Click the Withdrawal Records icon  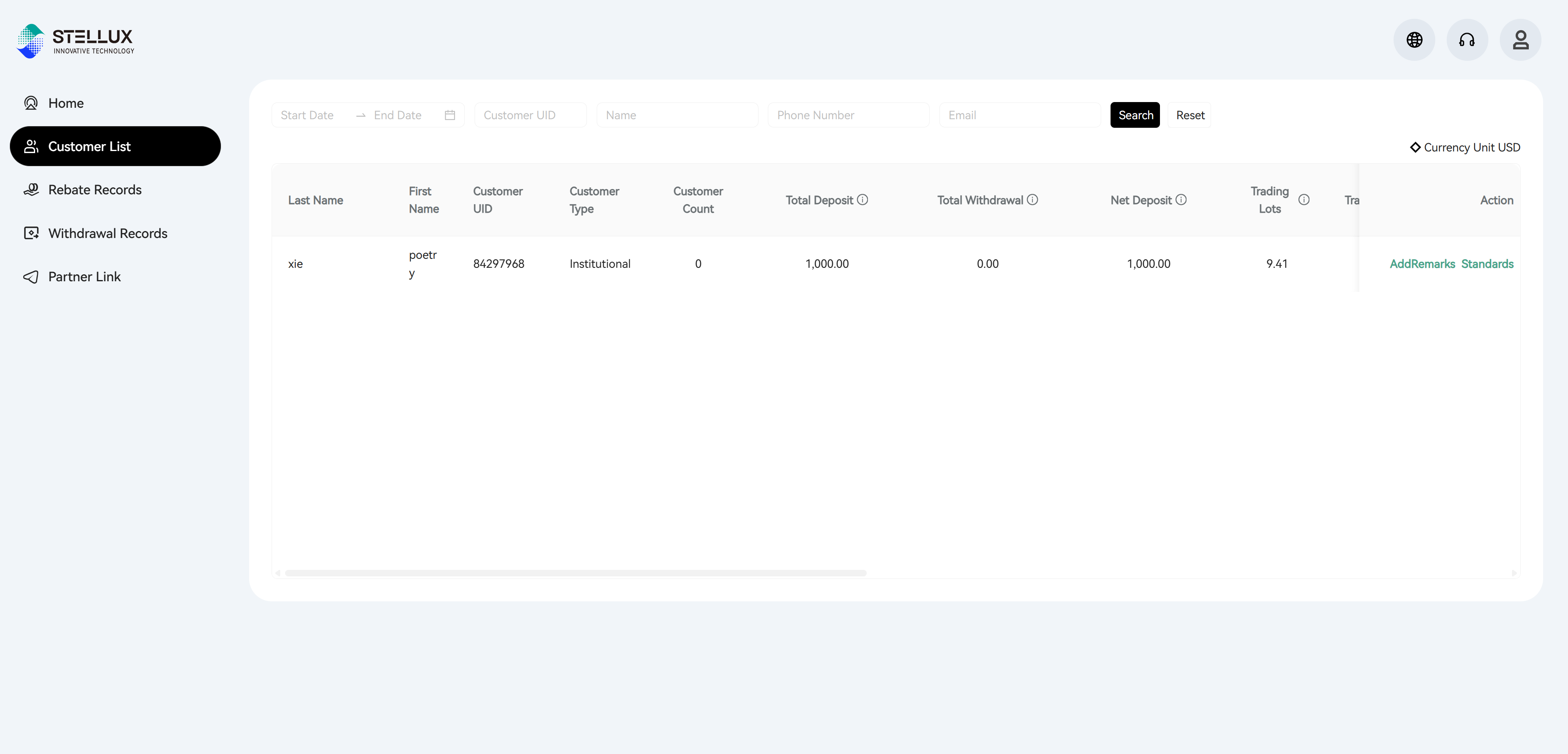pyautogui.click(x=31, y=233)
